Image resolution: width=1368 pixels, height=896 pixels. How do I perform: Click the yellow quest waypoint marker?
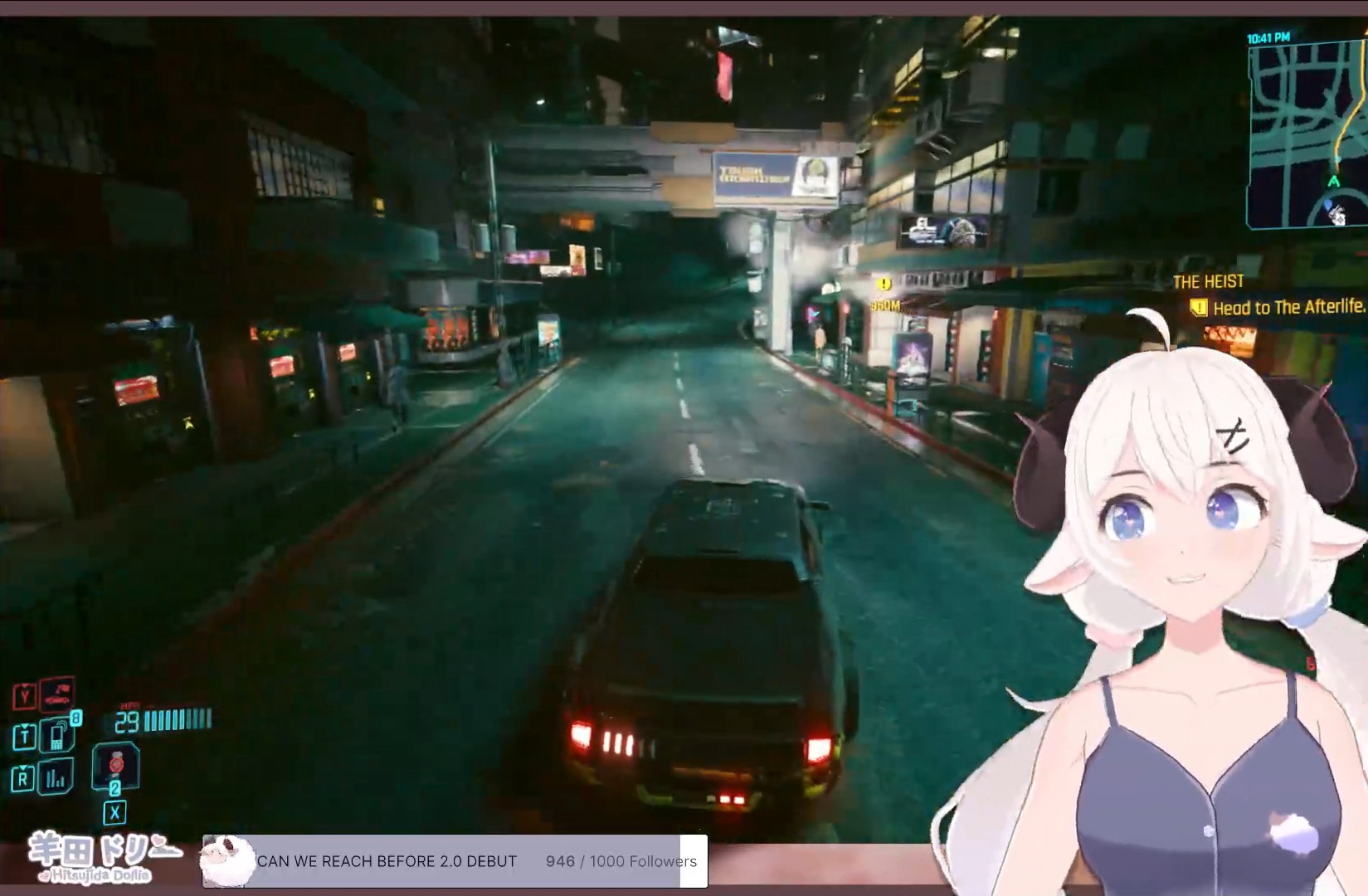pyautogui.click(x=884, y=285)
